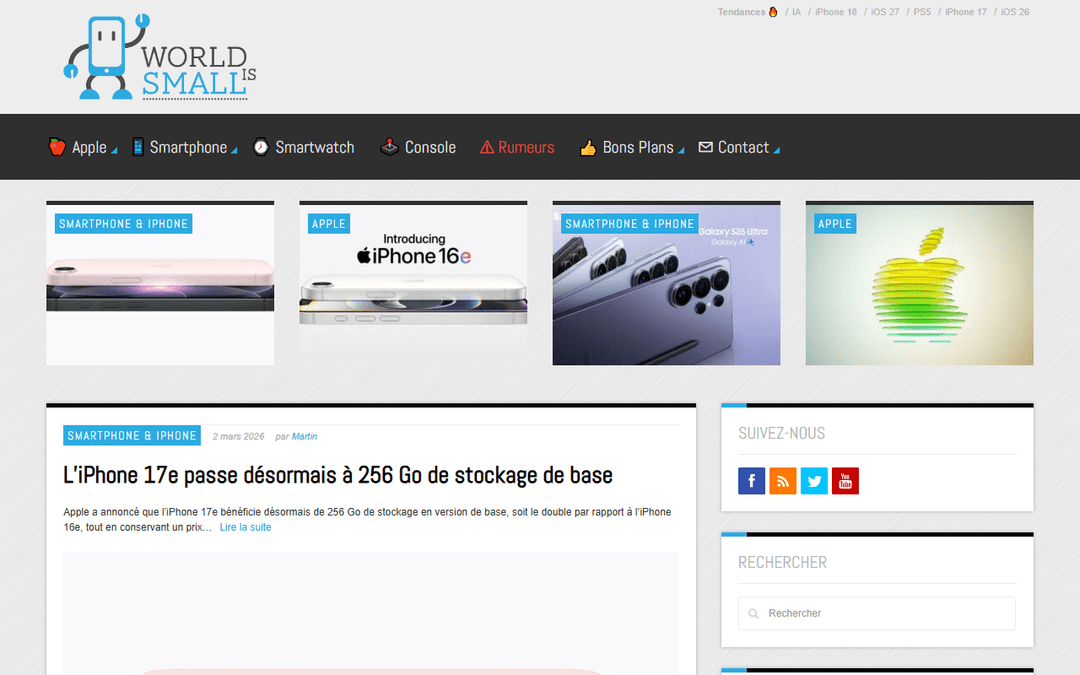
Task: Follow the iPhone 18 trending link
Action: (835, 12)
